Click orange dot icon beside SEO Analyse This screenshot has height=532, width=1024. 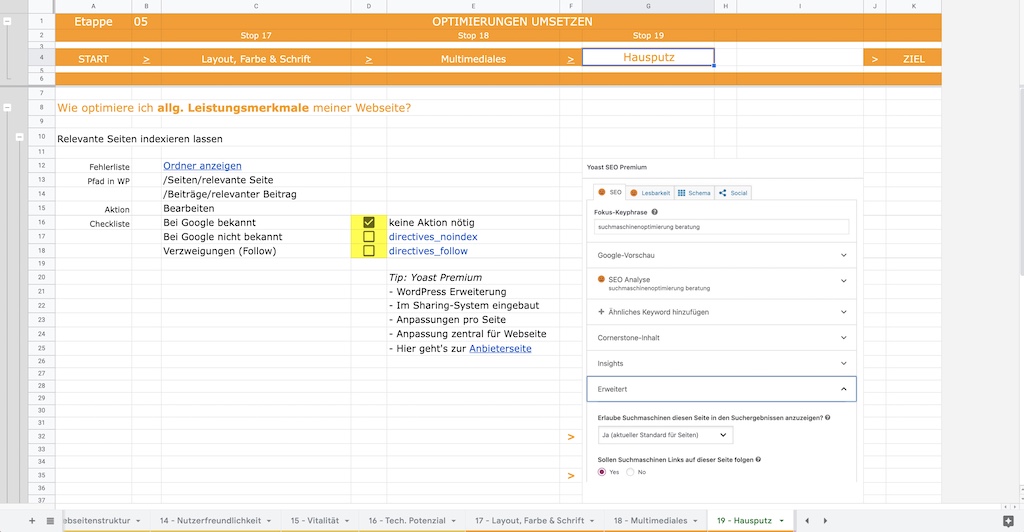click(601, 279)
